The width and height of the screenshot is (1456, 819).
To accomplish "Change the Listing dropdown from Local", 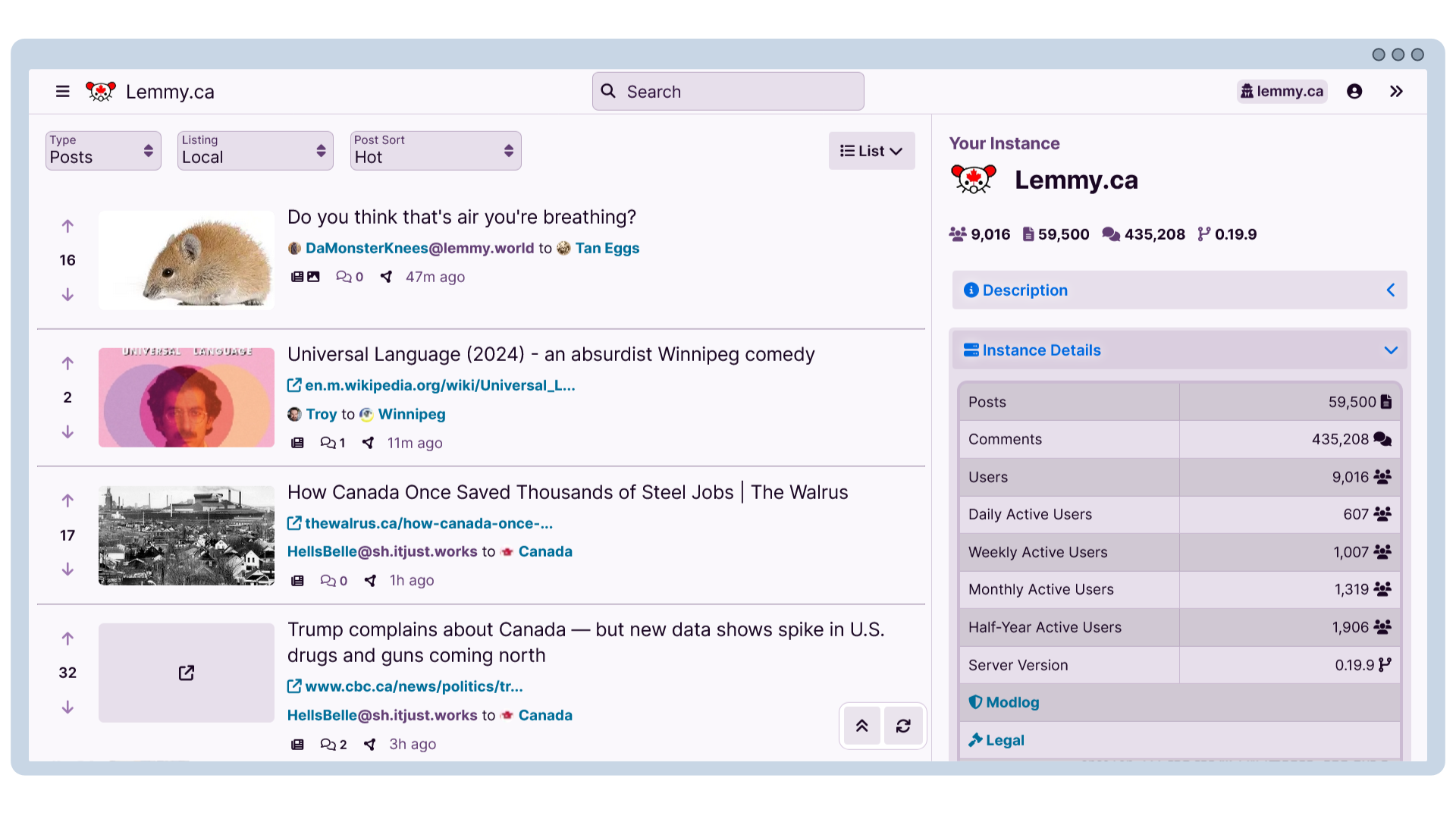I will [x=255, y=151].
